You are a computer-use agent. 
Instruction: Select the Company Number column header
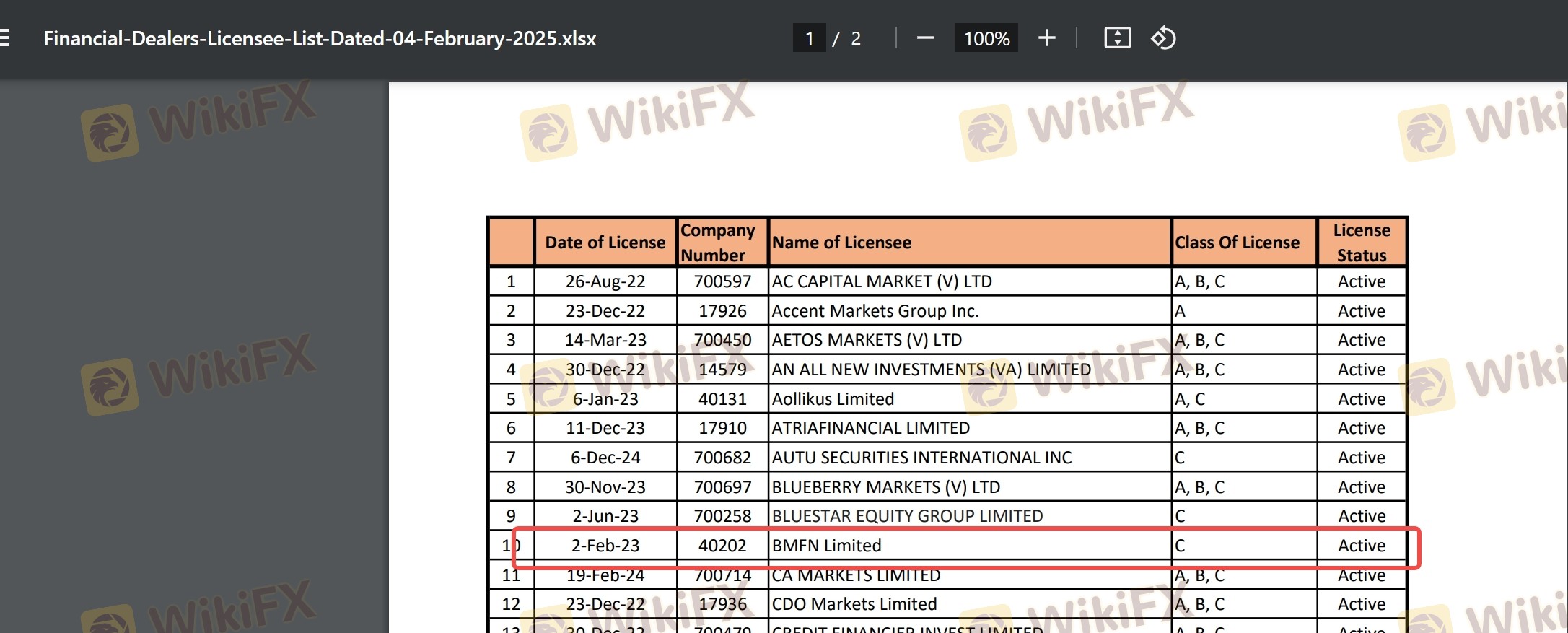pyautogui.click(x=717, y=243)
